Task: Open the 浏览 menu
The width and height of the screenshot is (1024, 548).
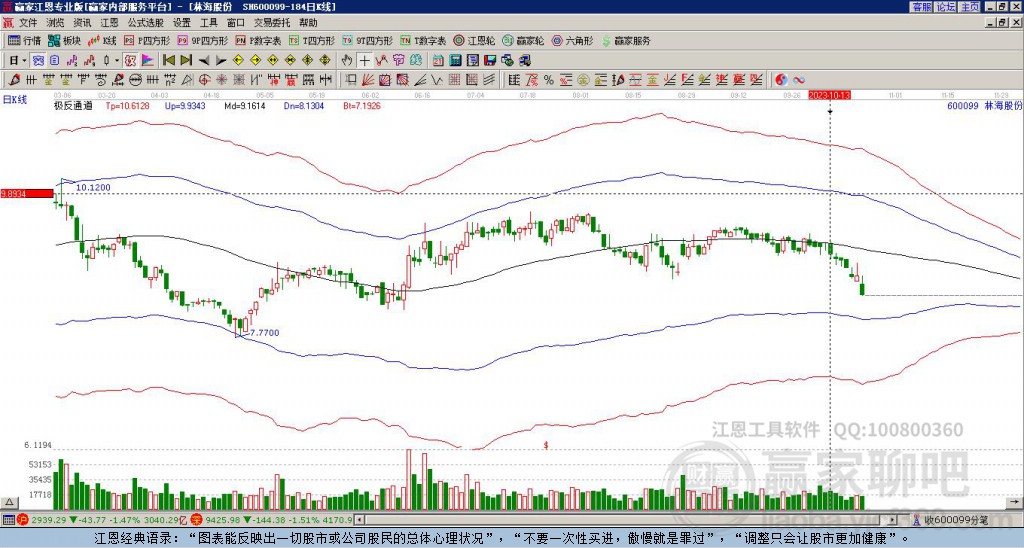Action: 56,23
